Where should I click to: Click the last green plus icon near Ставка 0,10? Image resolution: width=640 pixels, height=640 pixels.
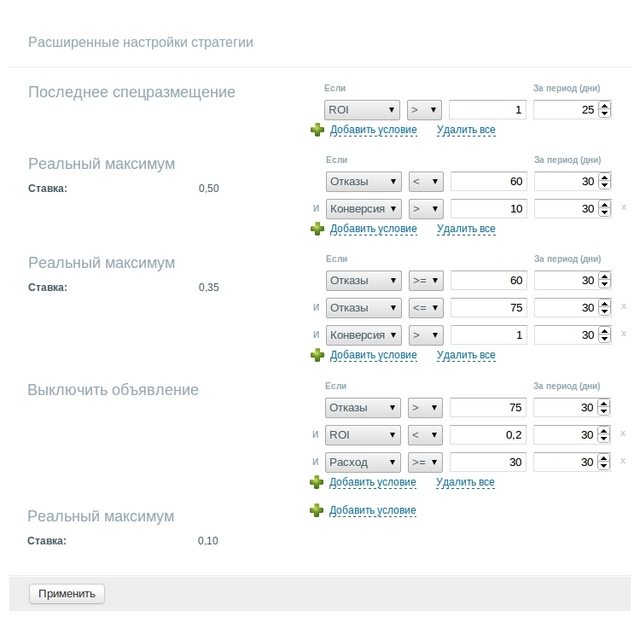click(x=317, y=510)
